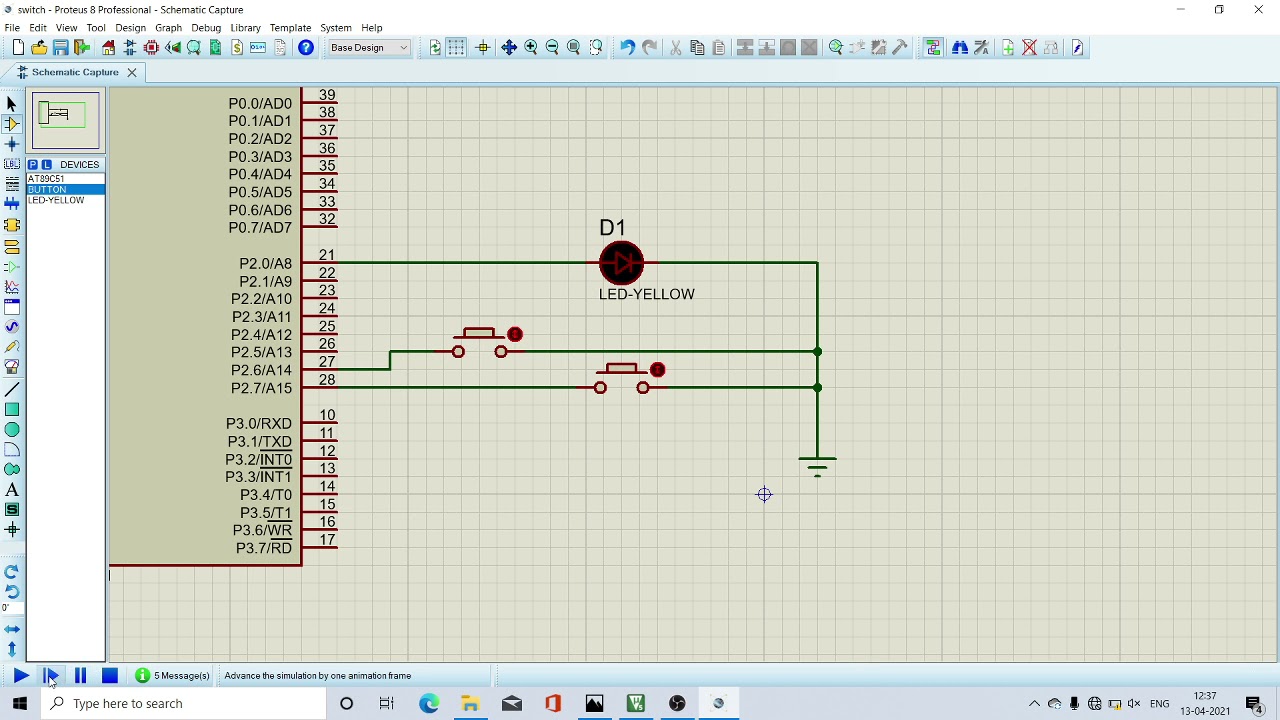Image resolution: width=1280 pixels, height=720 pixels.
Task: Select BUTTON in devices list
Action: pyautogui.click(x=65, y=189)
